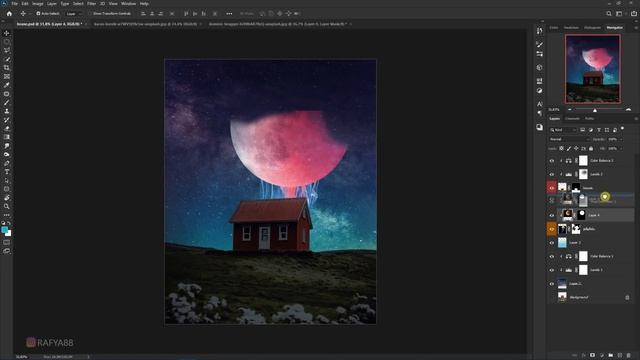The width and height of the screenshot is (640, 360).
Task: Open the Brush Settings panel icon
Action: click(540, 44)
